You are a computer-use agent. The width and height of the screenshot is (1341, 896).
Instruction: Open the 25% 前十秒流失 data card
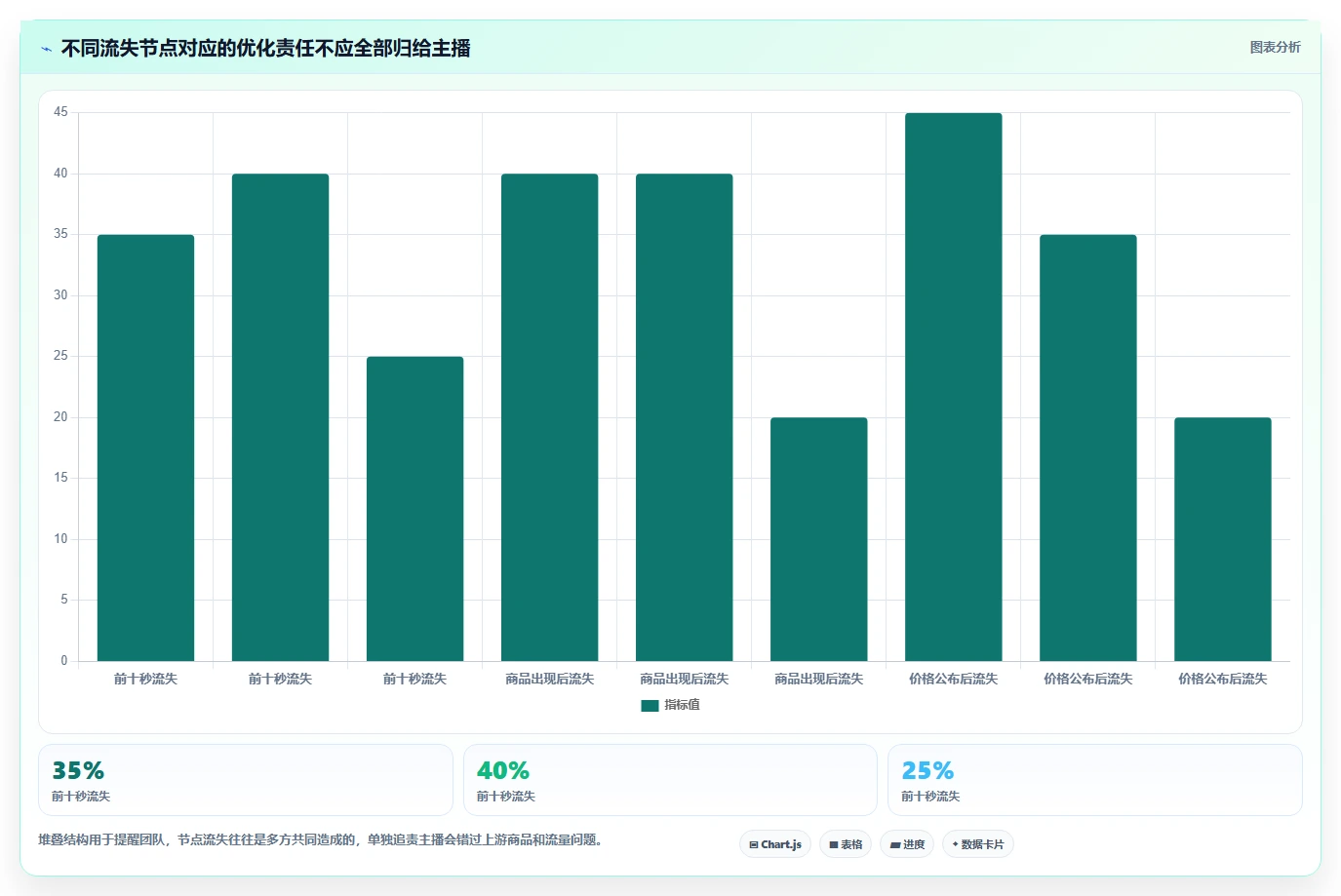click(x=1094, y=780)
